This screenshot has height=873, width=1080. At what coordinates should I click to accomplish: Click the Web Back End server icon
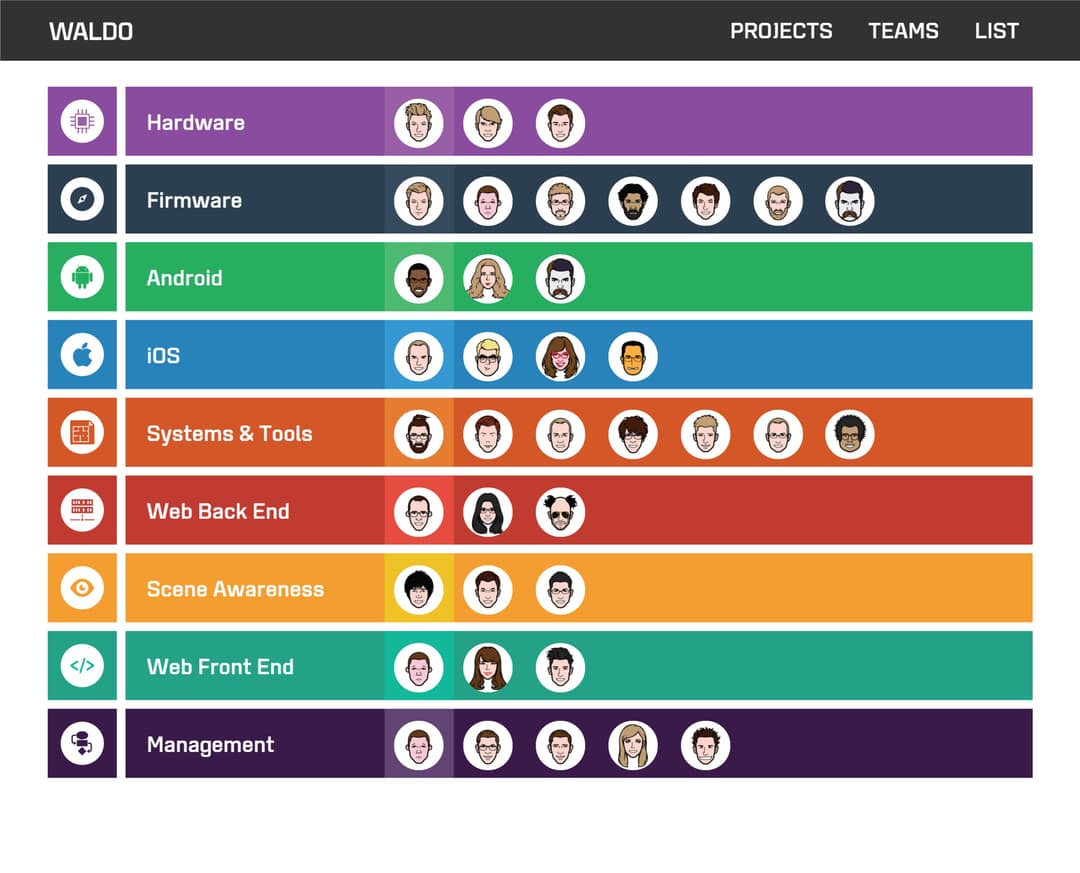pos(82,510)
